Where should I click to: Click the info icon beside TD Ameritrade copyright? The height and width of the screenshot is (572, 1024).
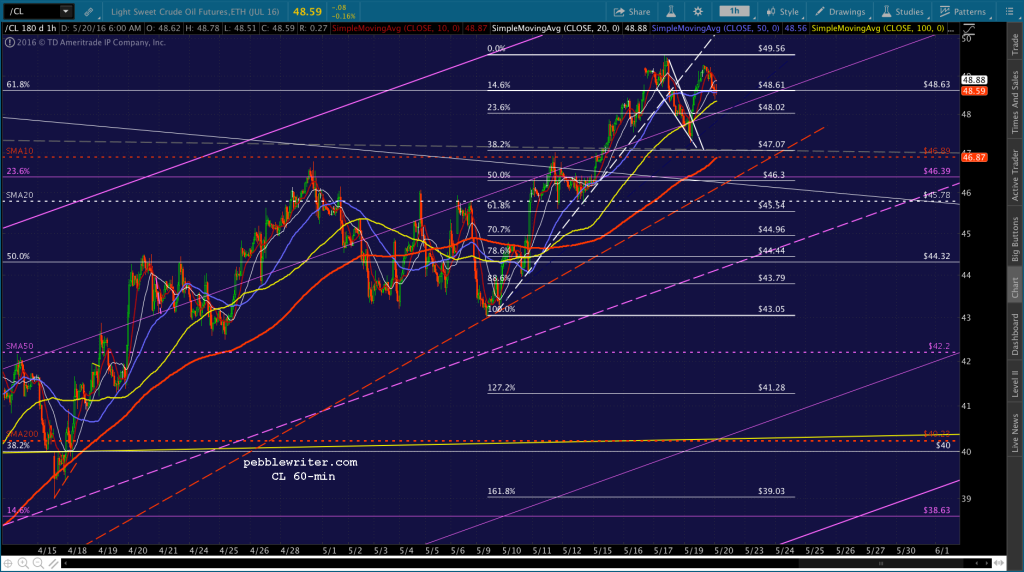9,42
